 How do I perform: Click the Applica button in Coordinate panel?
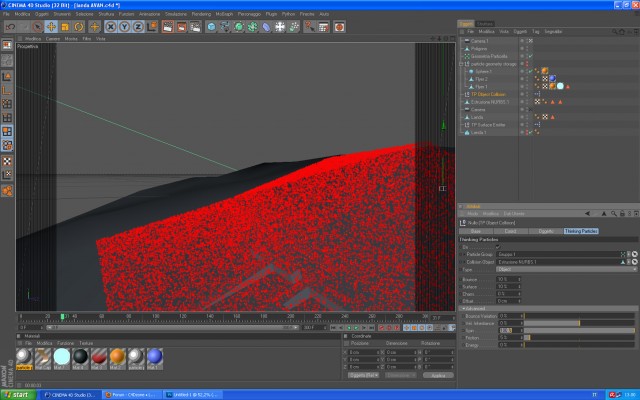click(438, 376)
